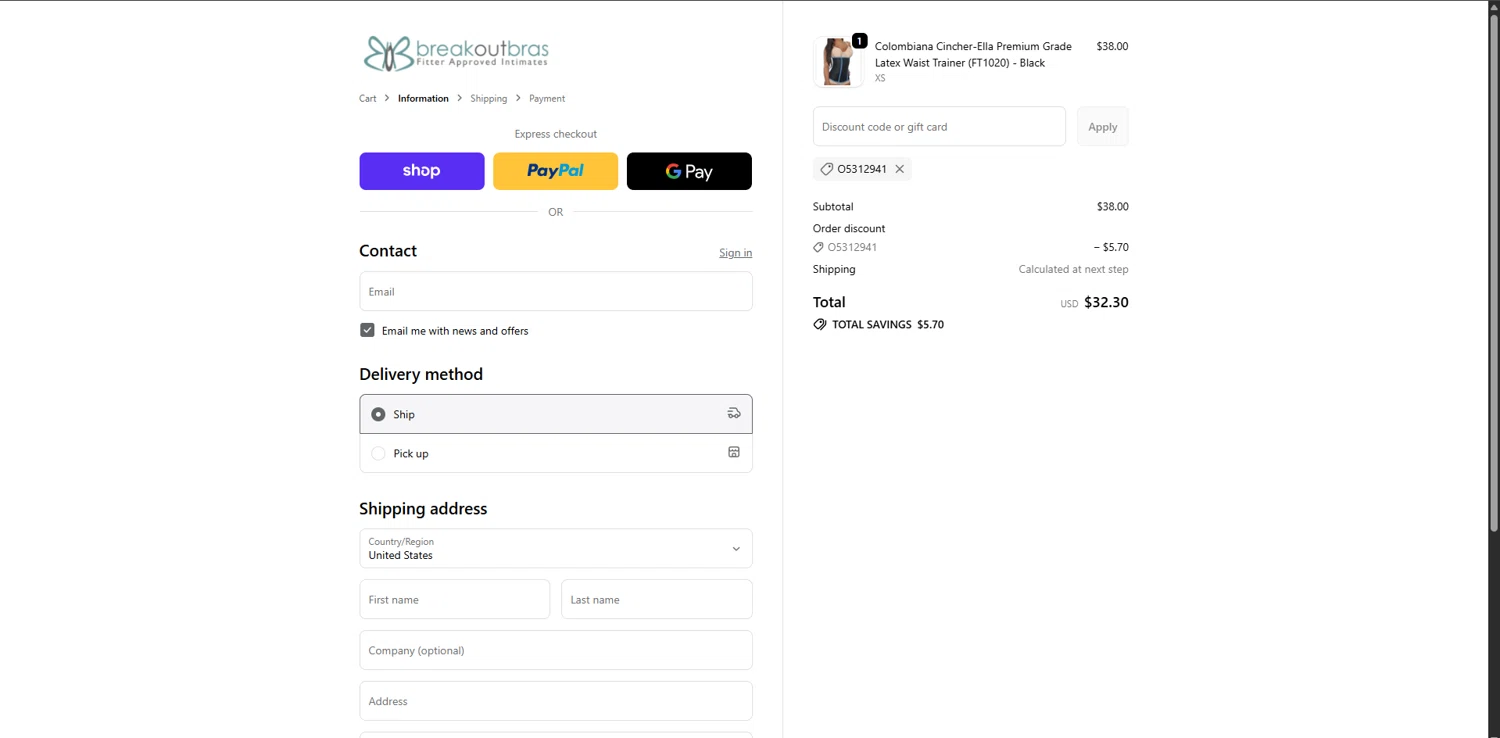1500x738 pixels.
Task: Click the $32.30 total amount
Action: coord(1106,302)
